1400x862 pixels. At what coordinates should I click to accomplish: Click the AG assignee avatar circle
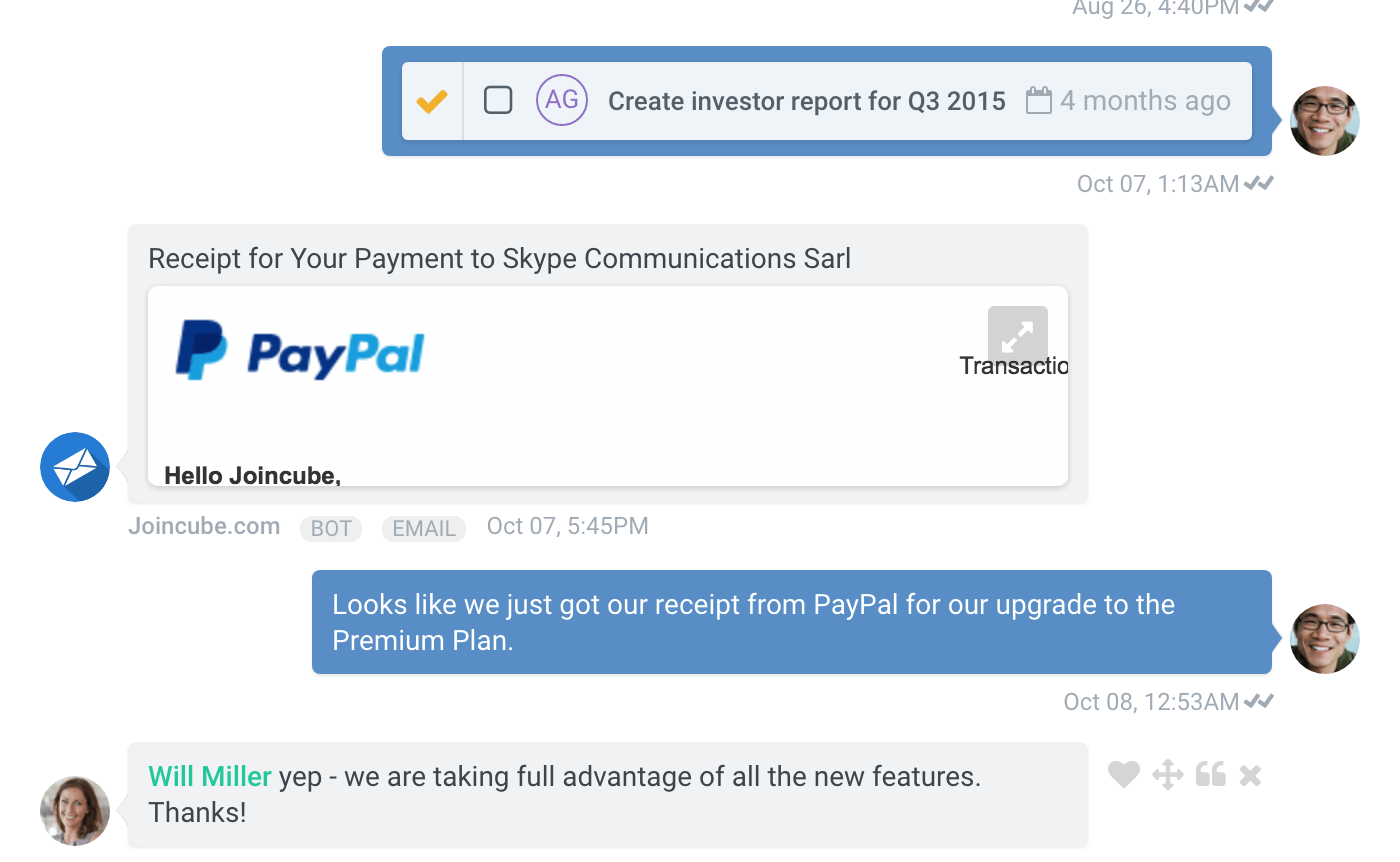click(562, 100)
